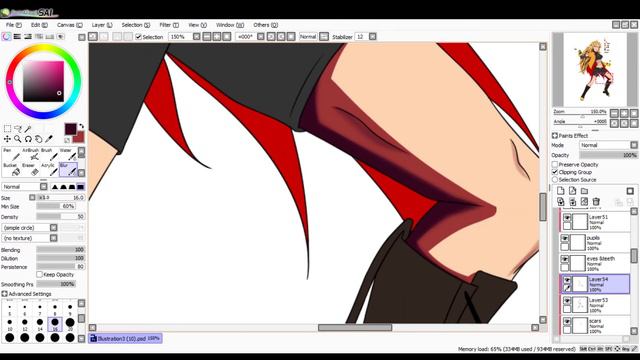640x360 pixels.
Task: Open the (no texture) dropdown
Action: (30, 238)
